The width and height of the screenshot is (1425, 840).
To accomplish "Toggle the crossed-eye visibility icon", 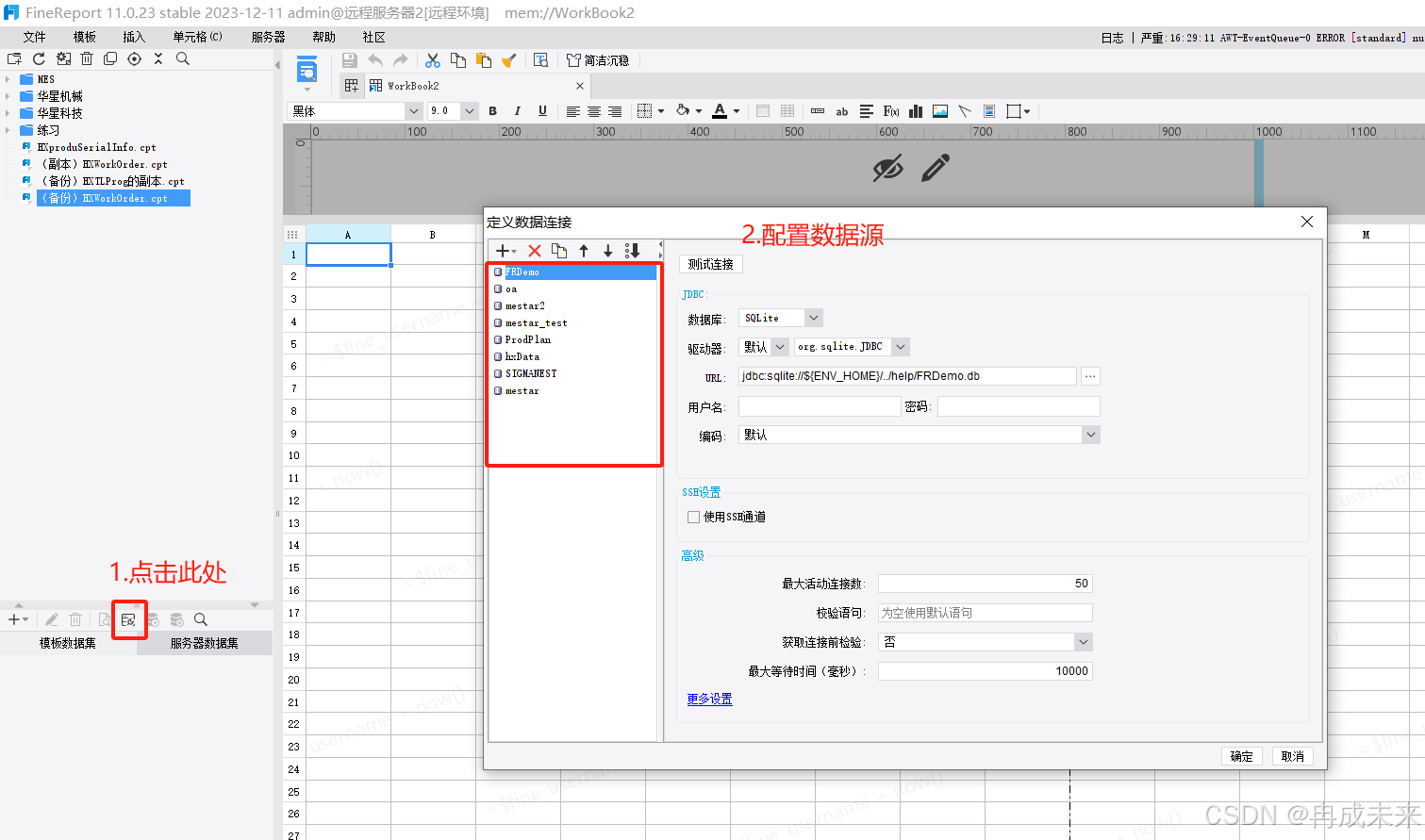I will [x=887, y=169].
